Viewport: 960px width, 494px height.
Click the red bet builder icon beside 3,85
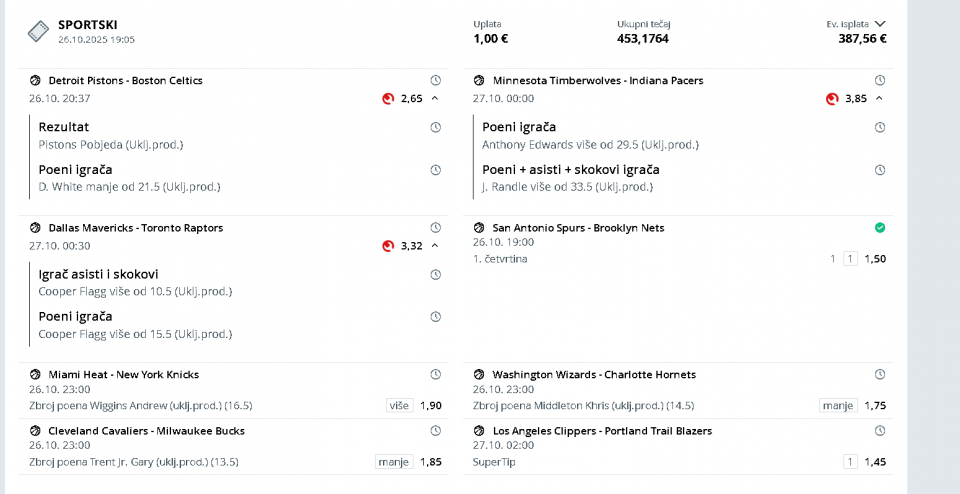click(832, 99)
